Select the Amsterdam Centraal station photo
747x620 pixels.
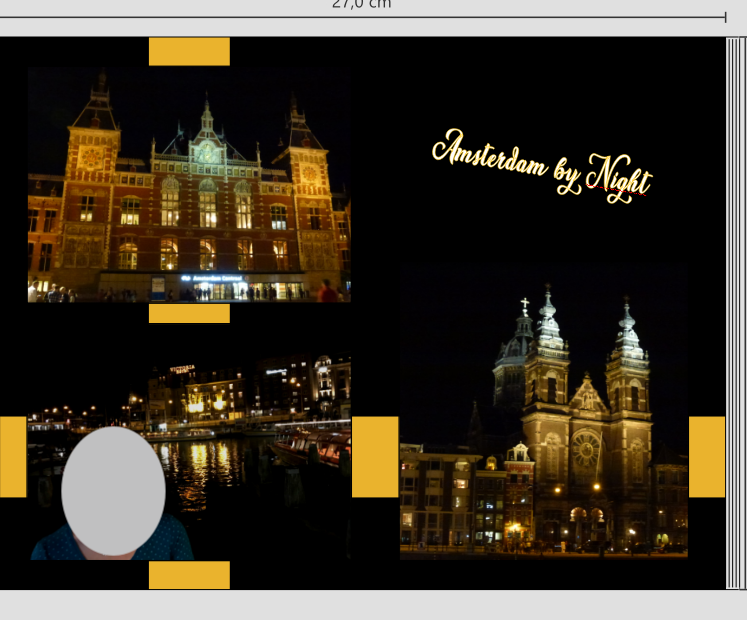coord(189,185)
